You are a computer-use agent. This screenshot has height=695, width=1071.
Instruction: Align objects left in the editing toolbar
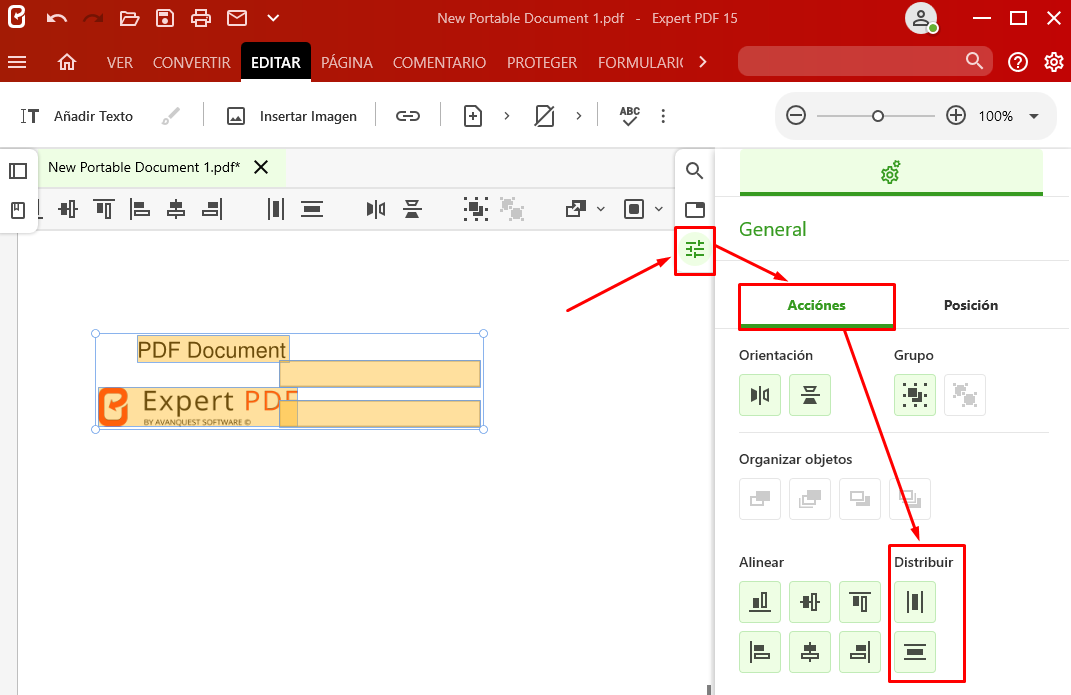[140, 209]
